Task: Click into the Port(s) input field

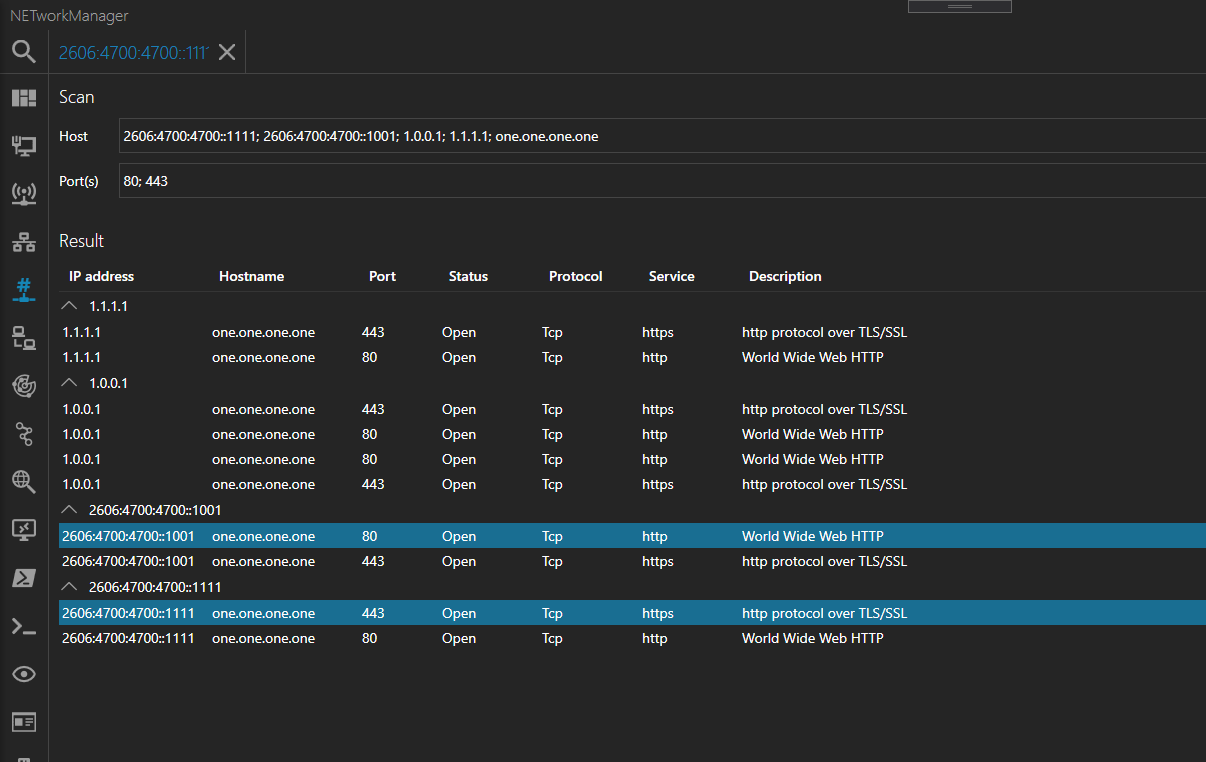Action: tap(662, 181)
